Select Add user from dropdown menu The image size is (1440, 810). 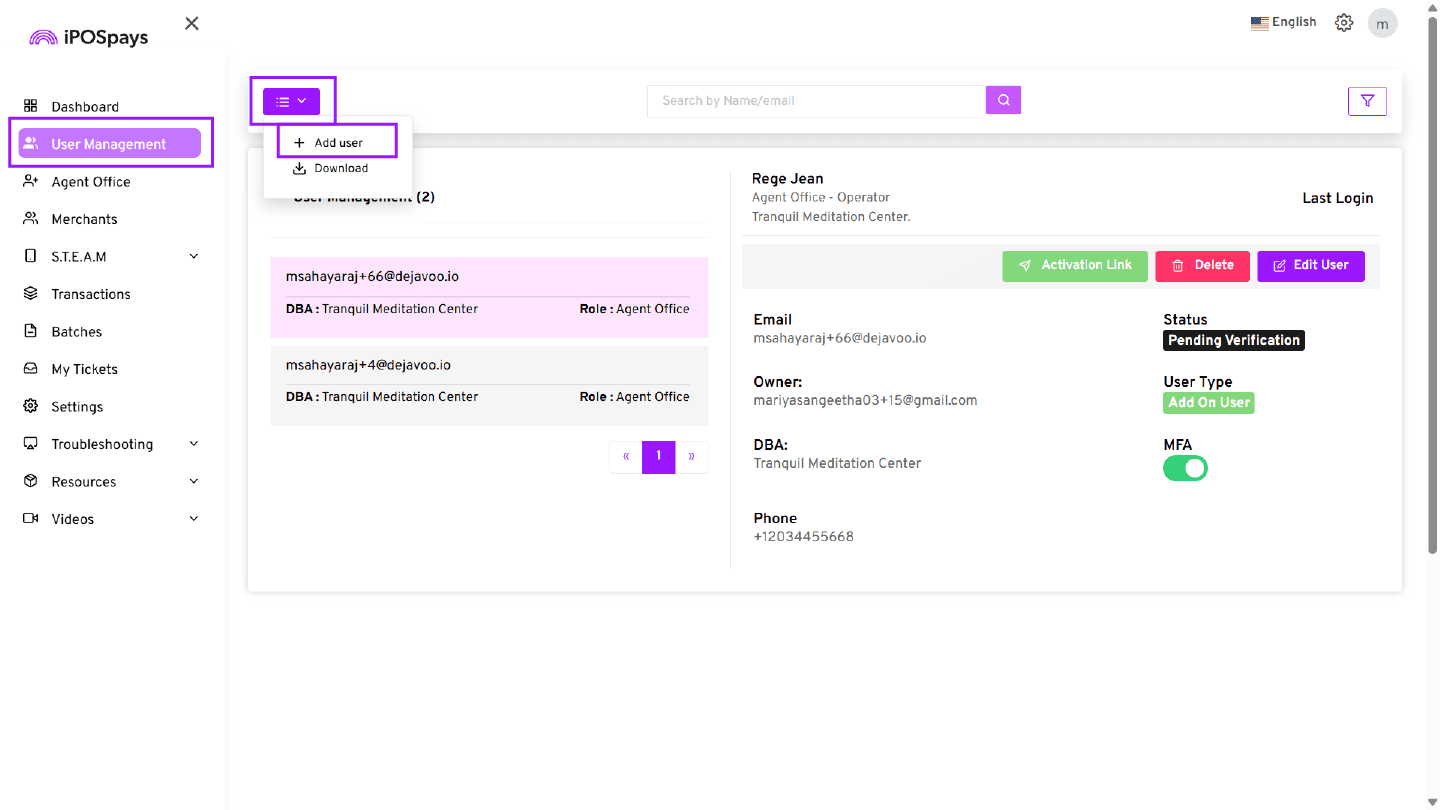click(338, 143)
